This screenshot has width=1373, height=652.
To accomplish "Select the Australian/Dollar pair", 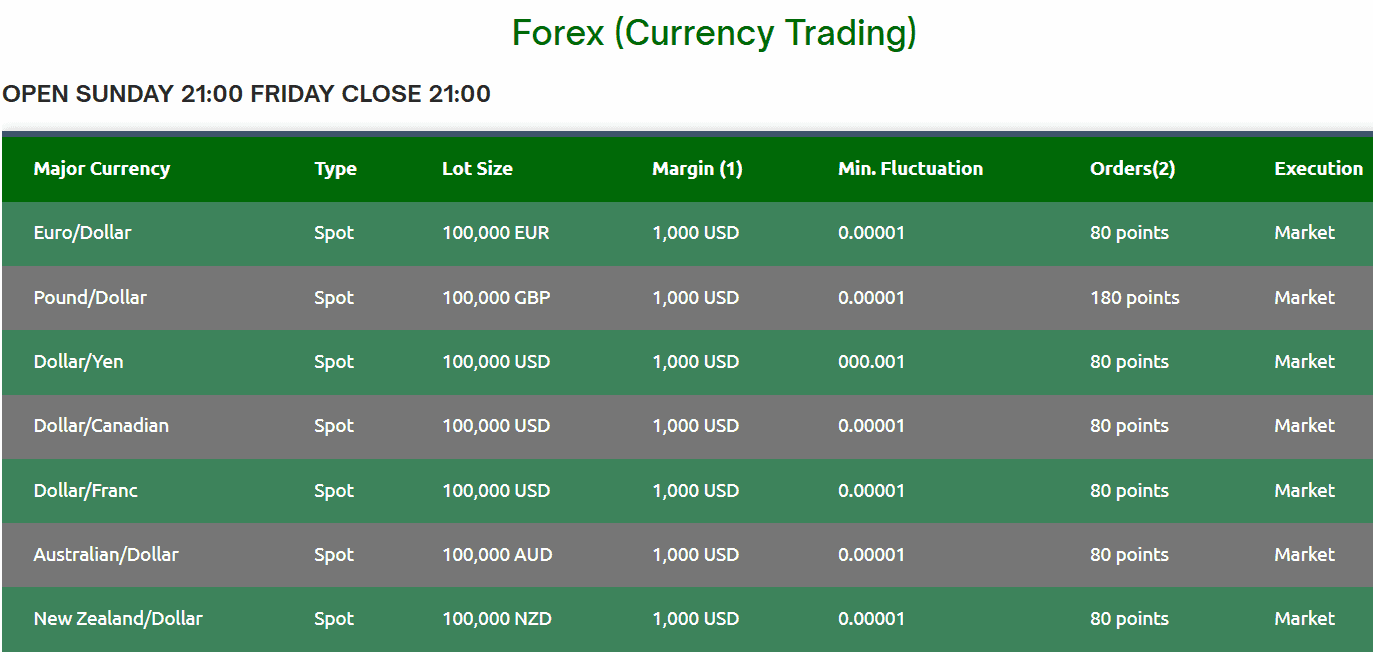I will click(106, 555).
